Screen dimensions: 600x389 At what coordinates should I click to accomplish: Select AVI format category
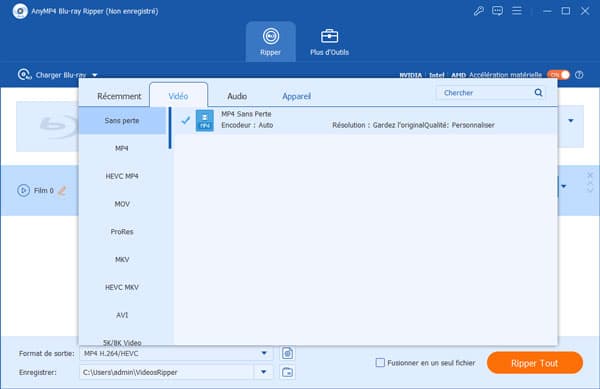(122, 315)
